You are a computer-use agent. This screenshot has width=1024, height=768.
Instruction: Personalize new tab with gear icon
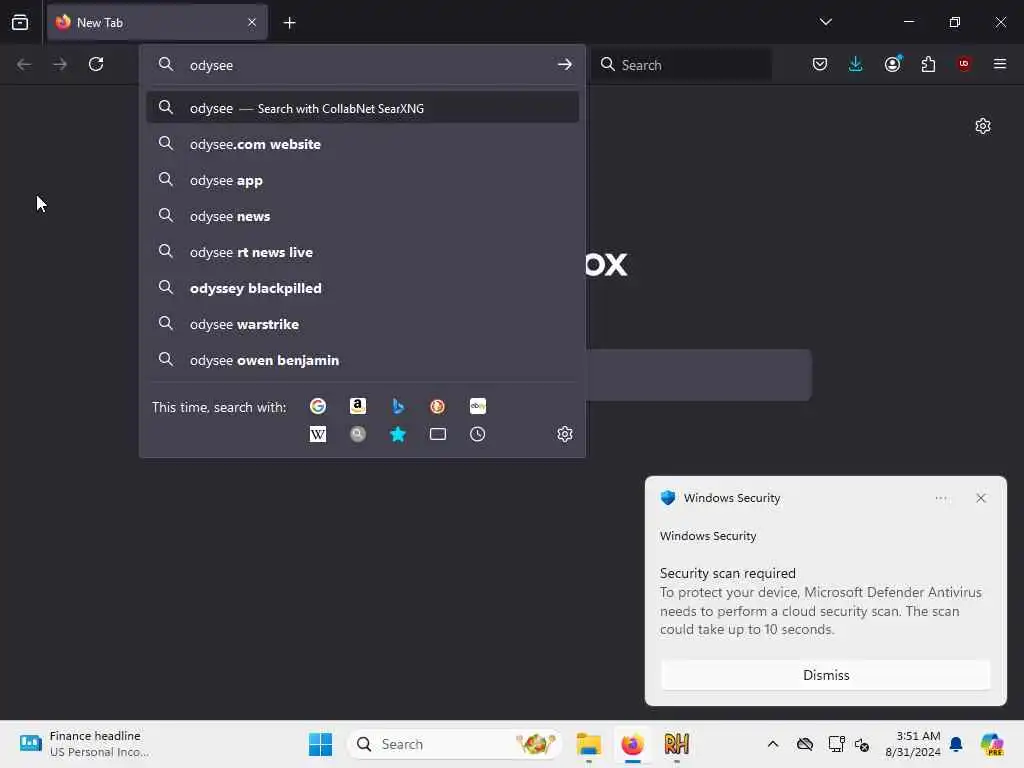[983, 126]
